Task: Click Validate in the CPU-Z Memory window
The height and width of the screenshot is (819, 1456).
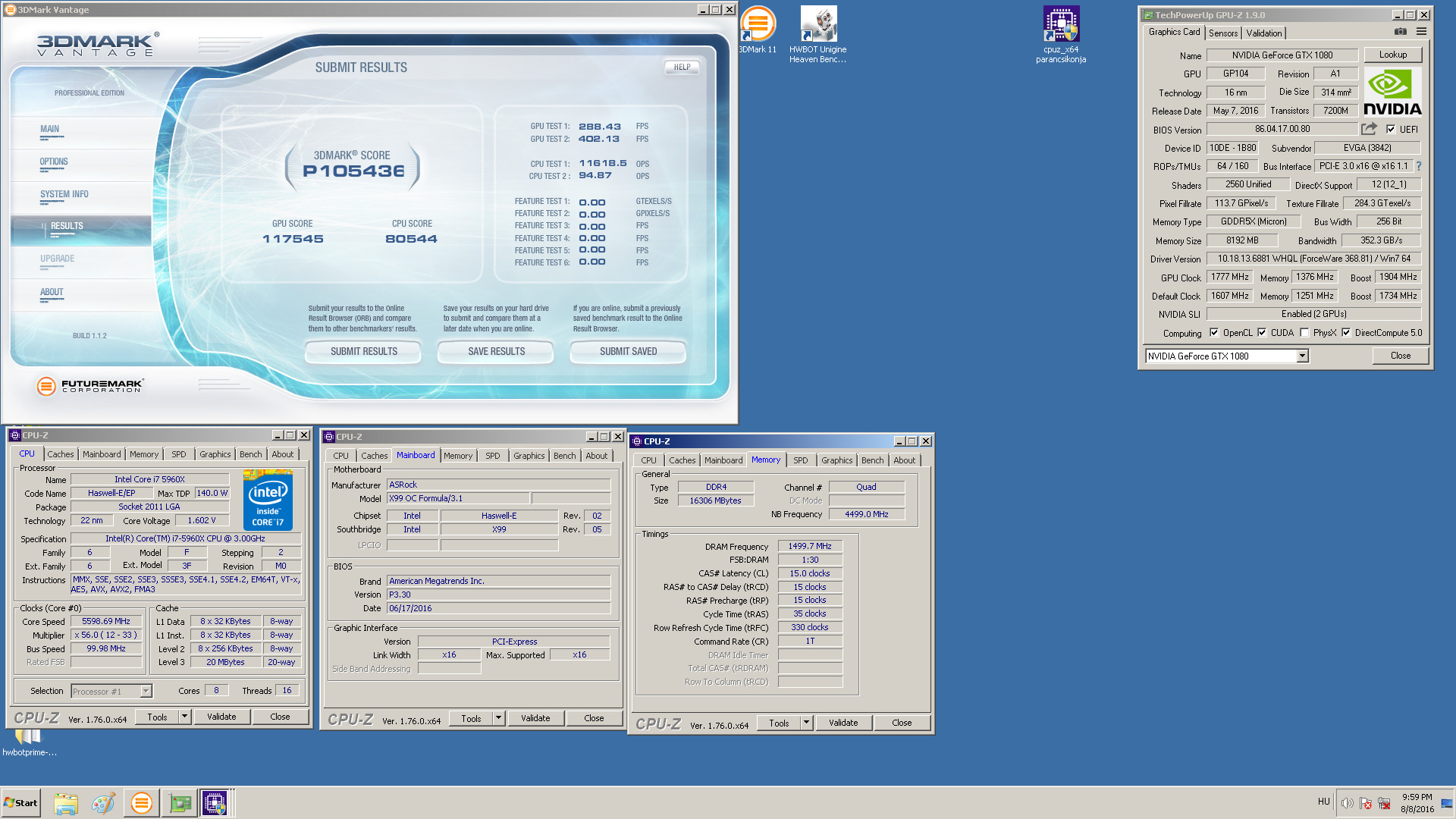Action: 843,723
